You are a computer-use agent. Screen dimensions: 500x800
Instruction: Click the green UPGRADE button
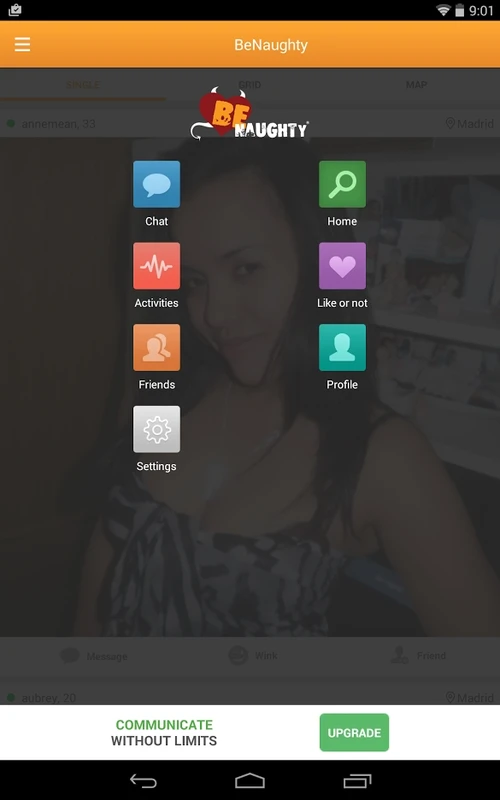[354, 733]
